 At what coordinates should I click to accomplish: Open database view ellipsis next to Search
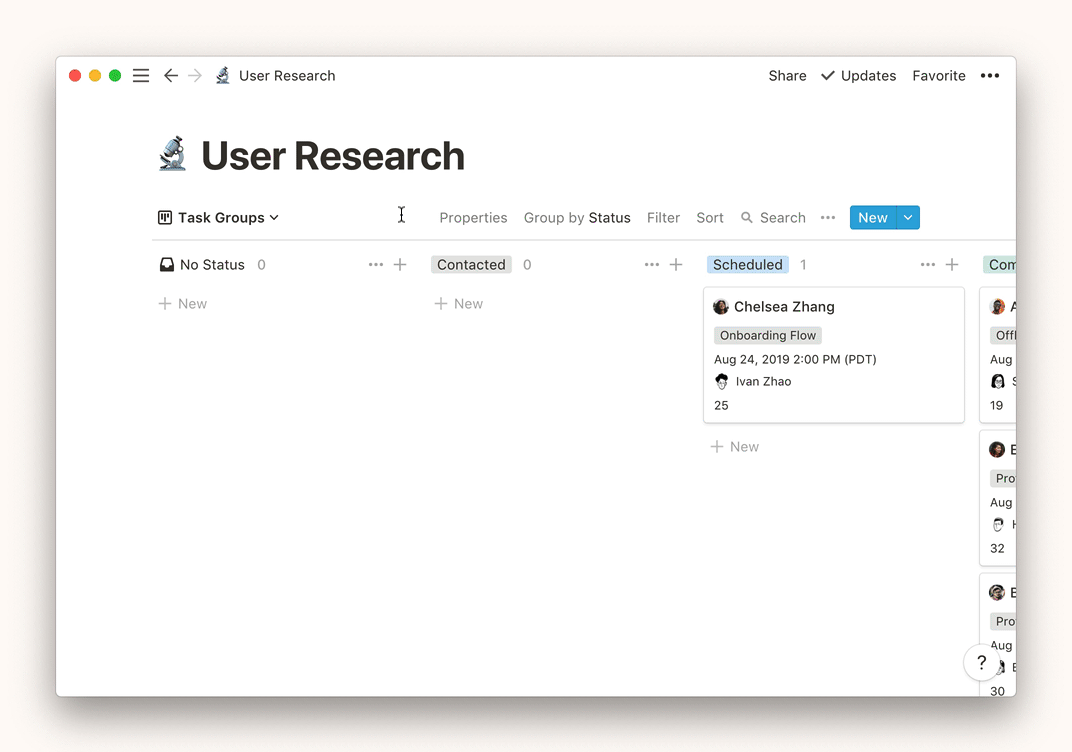point(828,218)
